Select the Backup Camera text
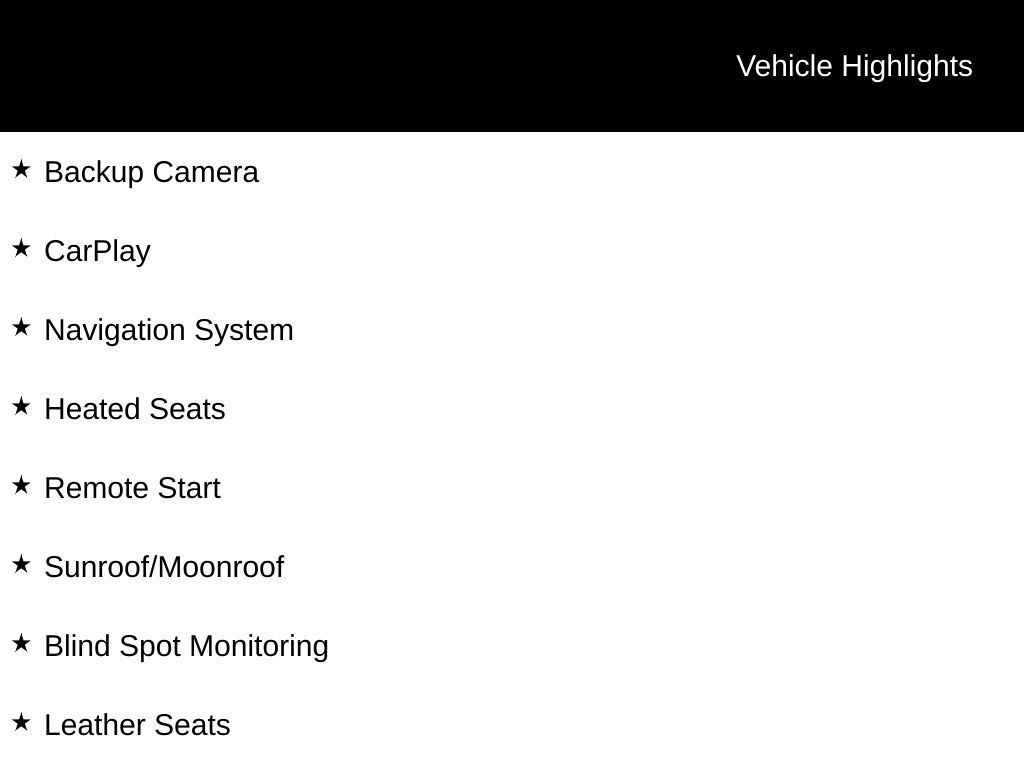This screenshot has width=1024, height=768. click(x=152, y=172)
